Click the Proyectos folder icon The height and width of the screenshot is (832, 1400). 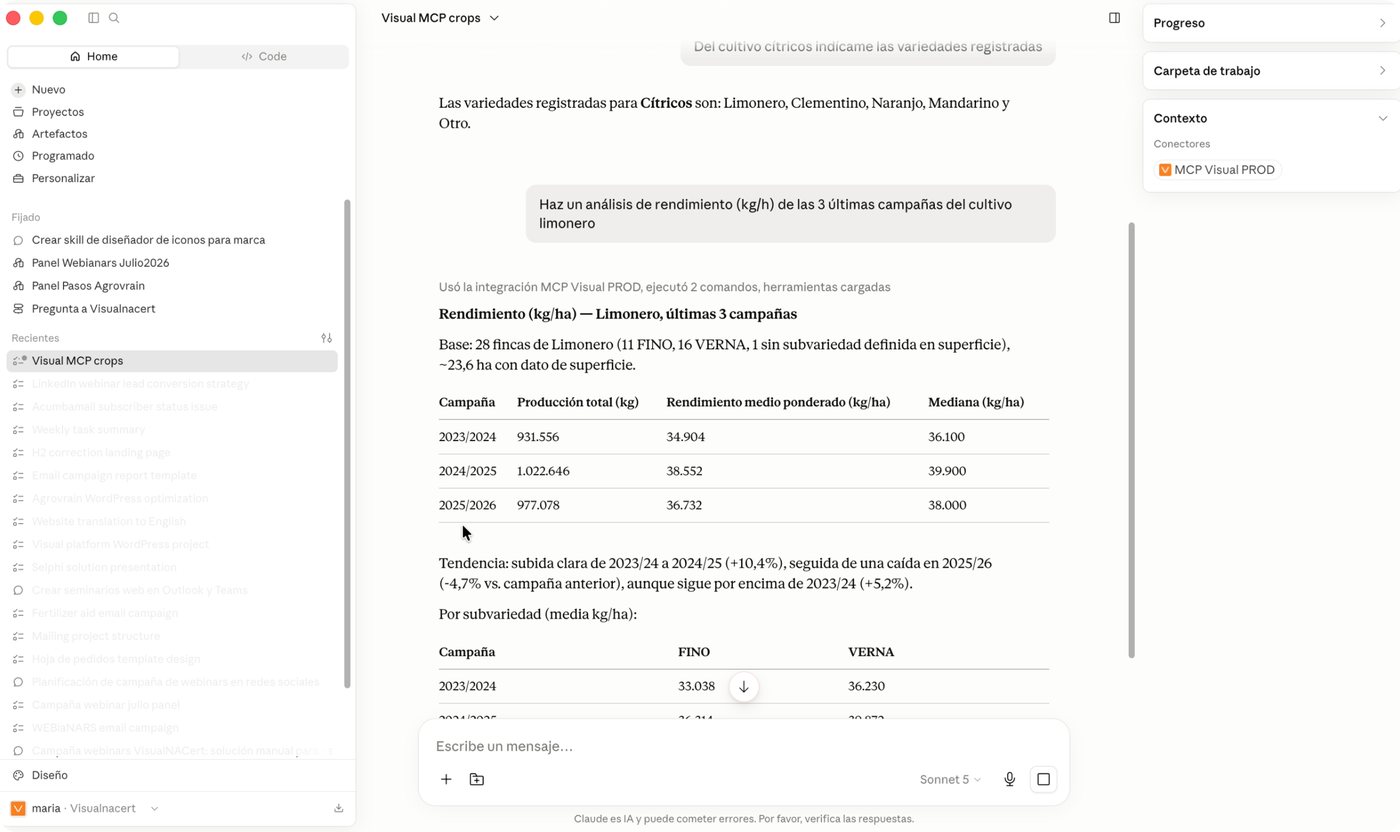tap(18, 112)
